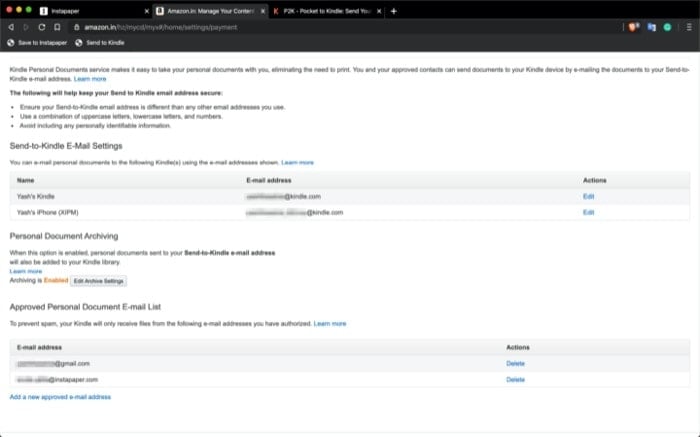700x437 pixels.
Task: Reload the Amazon page
Action: point(42,27)
